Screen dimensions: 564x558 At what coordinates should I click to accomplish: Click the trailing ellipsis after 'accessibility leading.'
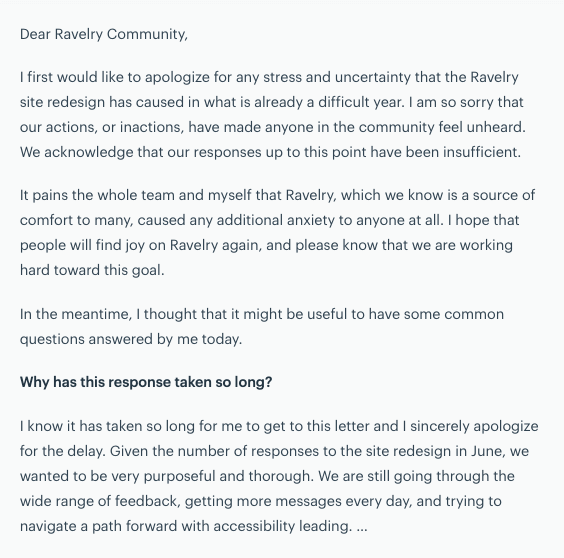point(362,526)
